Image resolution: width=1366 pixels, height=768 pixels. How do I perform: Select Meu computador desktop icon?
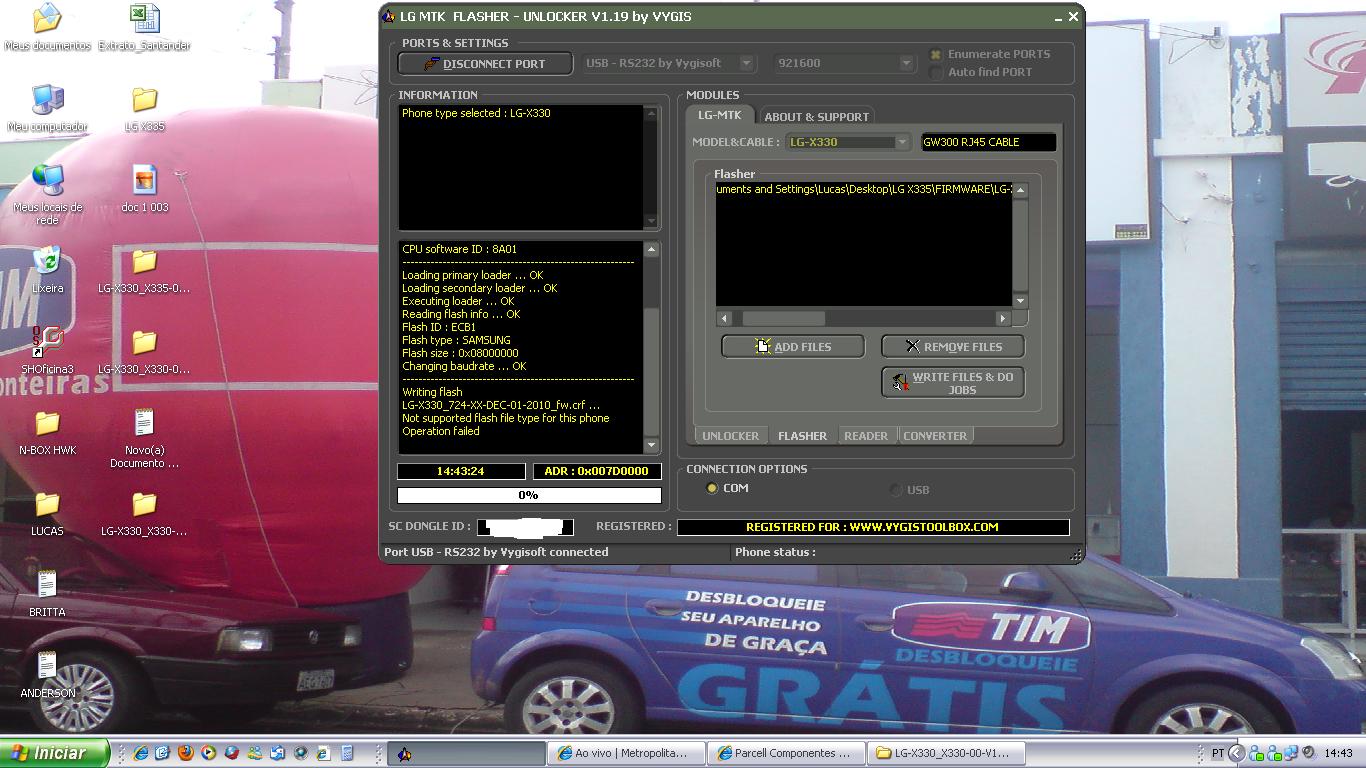[47, 108]
